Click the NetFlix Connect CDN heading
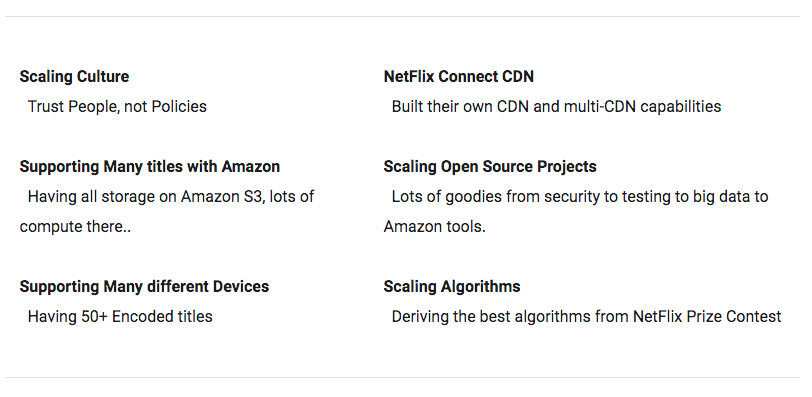 pos(458,77)
